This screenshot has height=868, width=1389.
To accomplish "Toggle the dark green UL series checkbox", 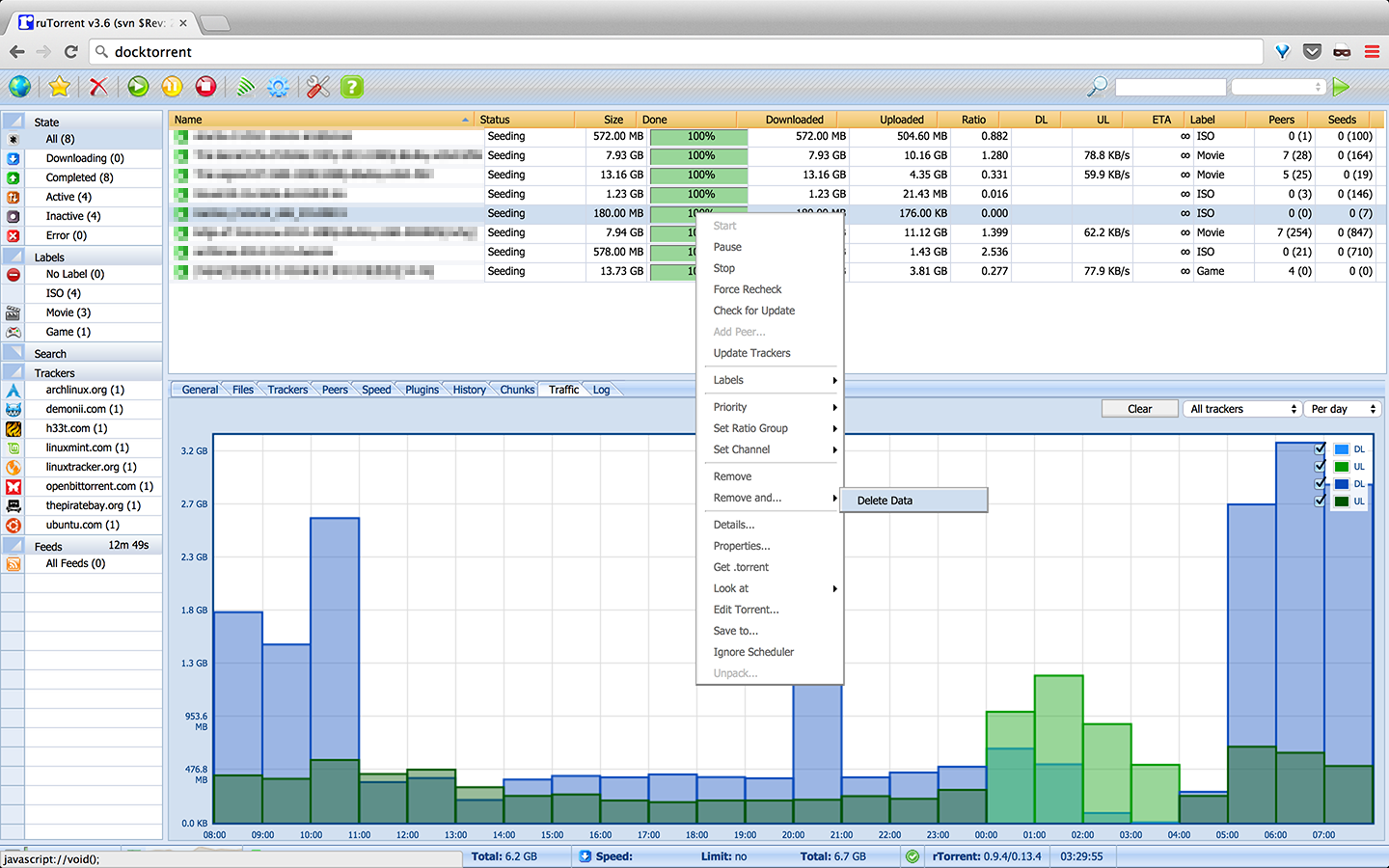I will coord(1320,502).
